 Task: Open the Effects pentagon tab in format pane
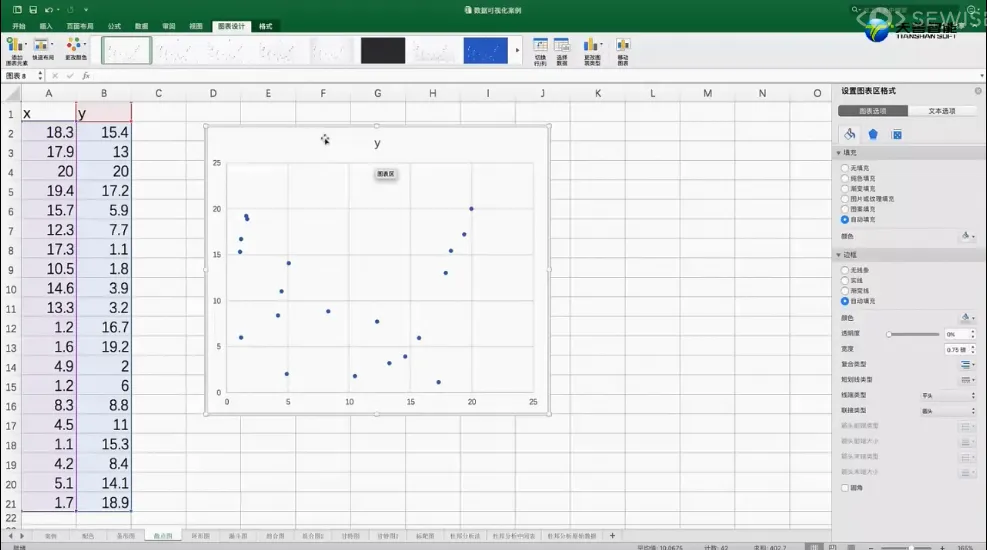click(873, 134)
